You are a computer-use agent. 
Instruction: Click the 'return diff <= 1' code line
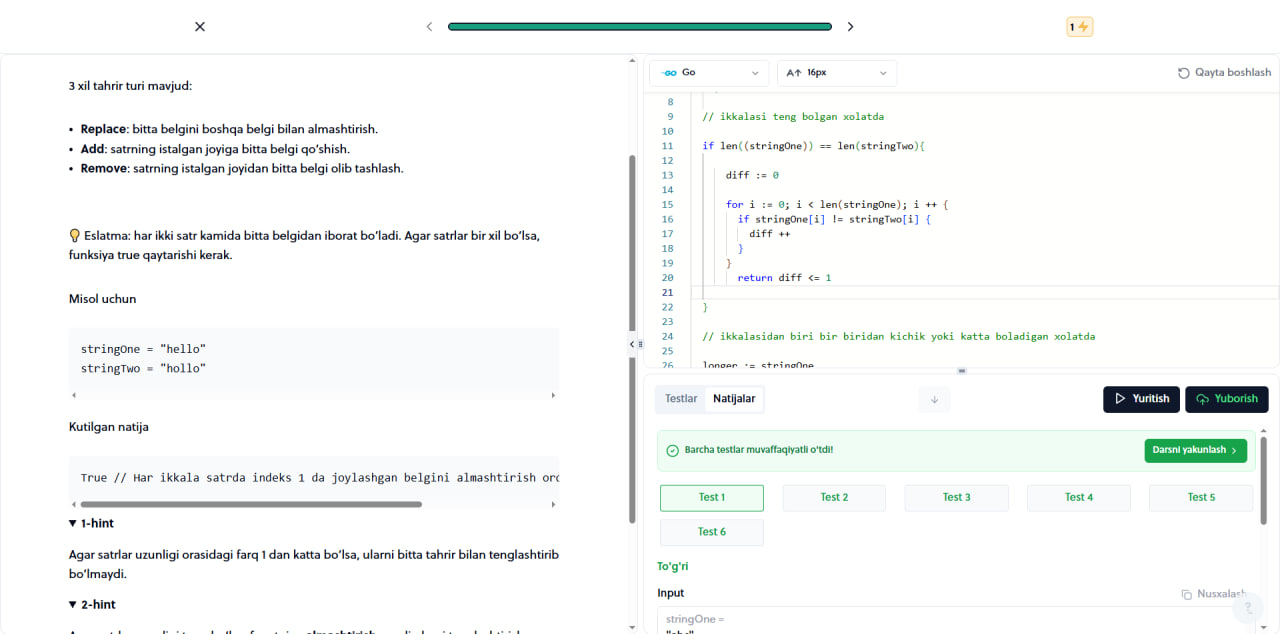tap(785, 278)
